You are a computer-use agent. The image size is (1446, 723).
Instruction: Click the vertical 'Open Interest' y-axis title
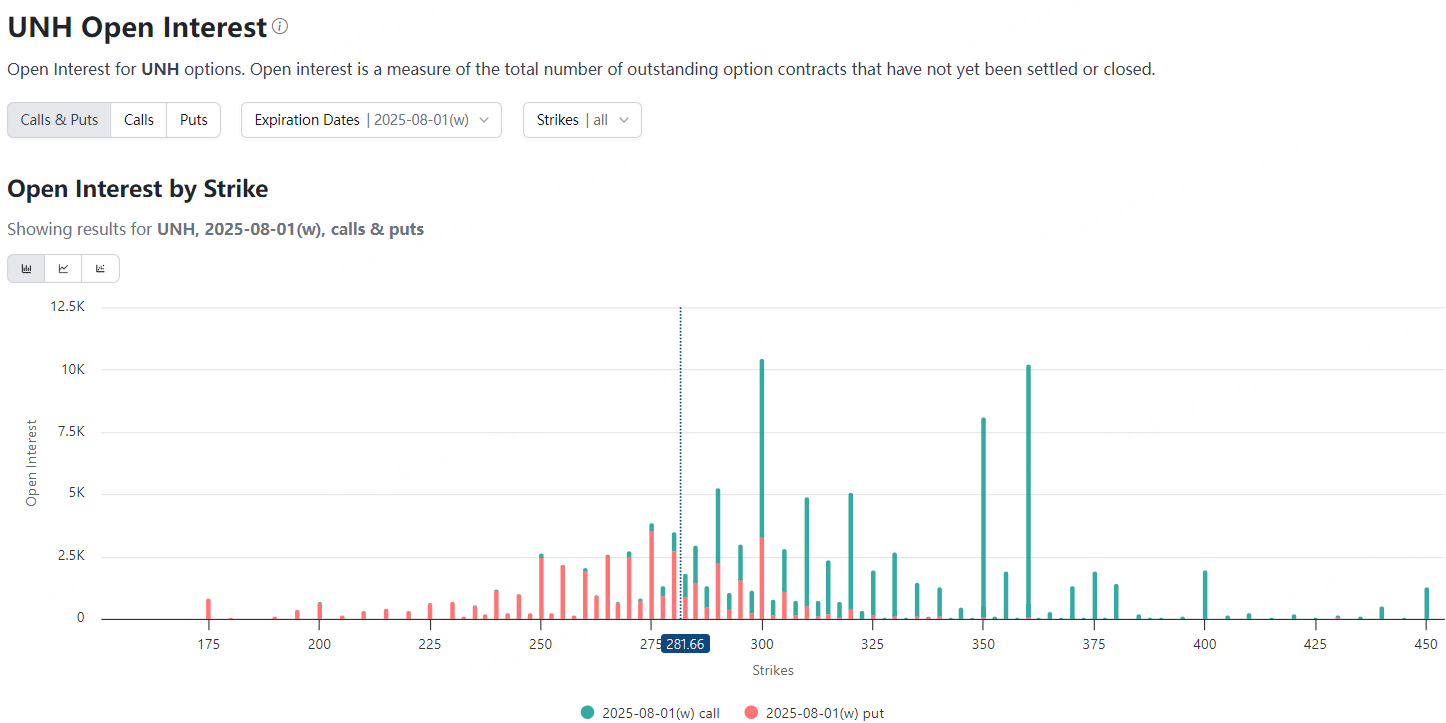(x=31, y=462)
